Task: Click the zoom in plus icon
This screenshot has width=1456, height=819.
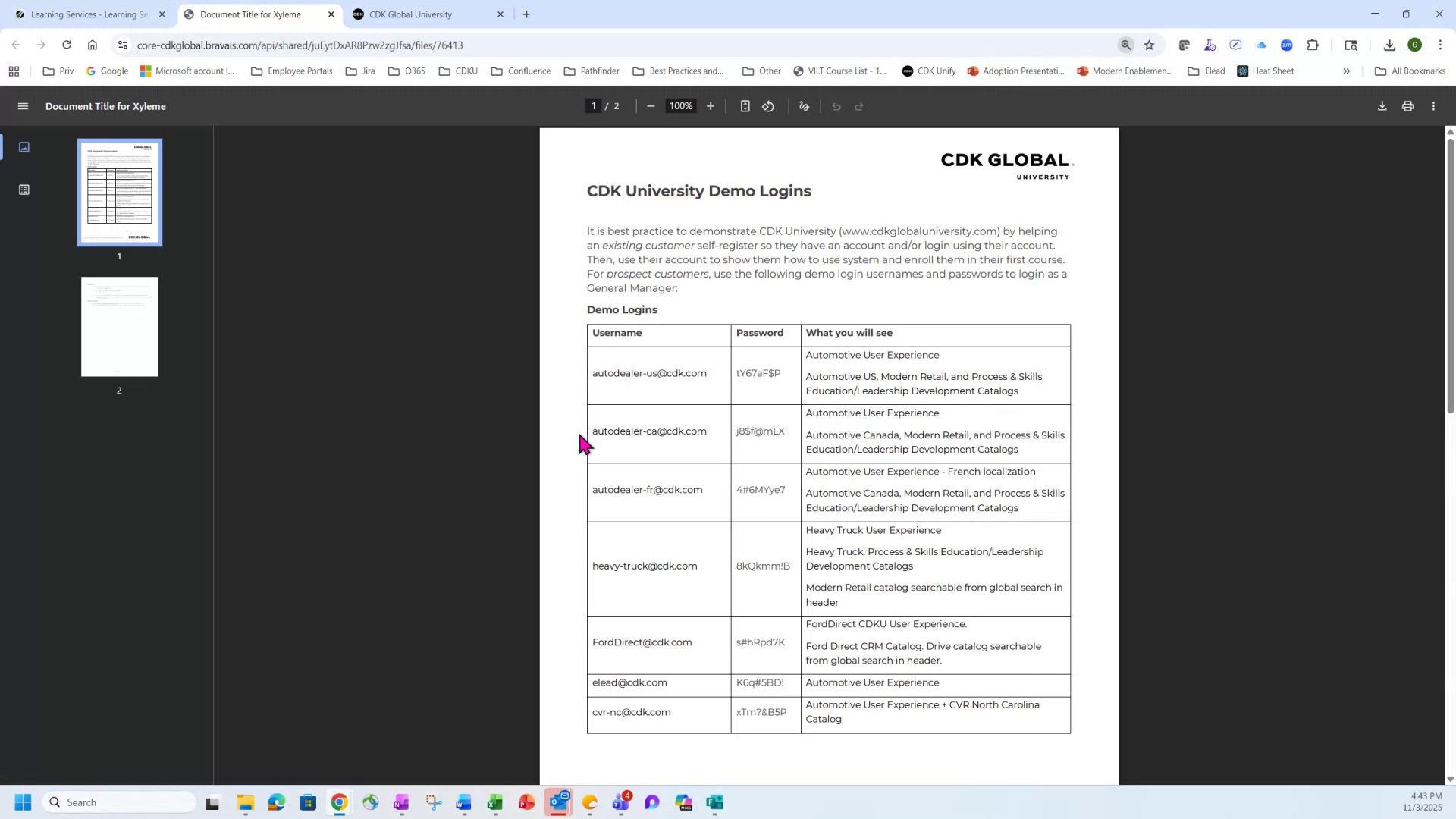Action: (x=711, y=106)
